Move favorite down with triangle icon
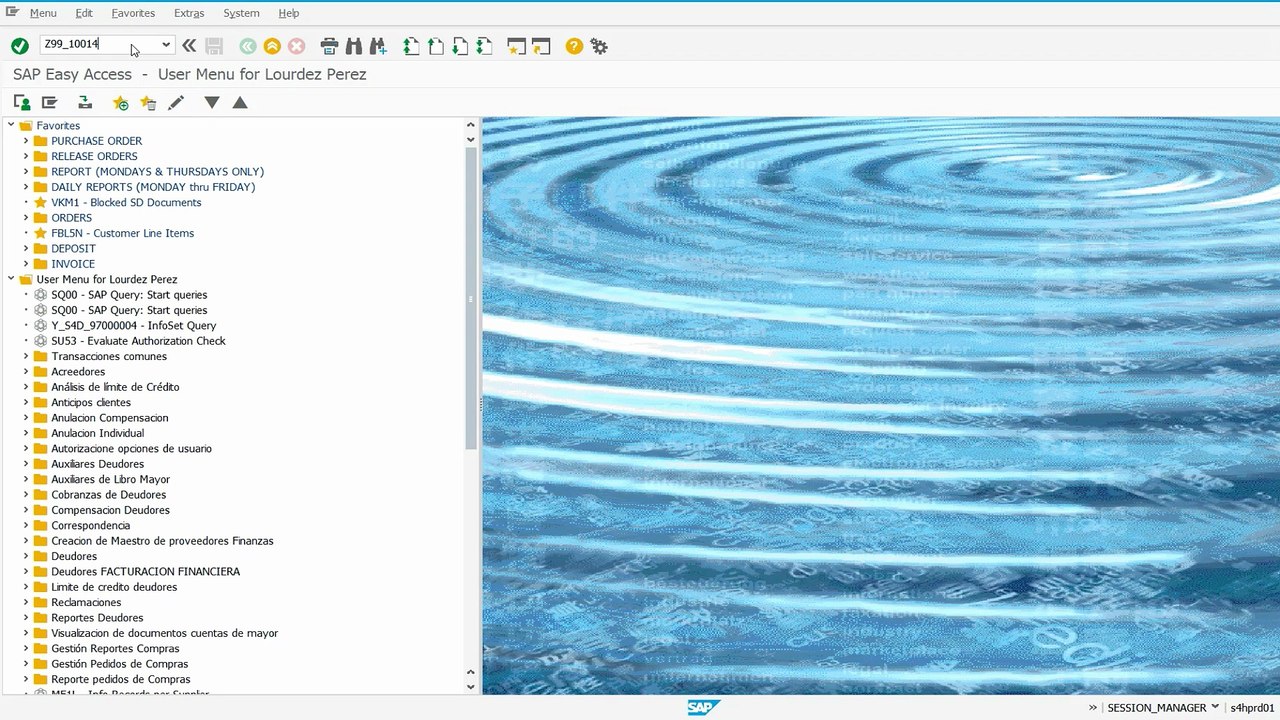The image size is (1280, 720). tap(211, 103)
